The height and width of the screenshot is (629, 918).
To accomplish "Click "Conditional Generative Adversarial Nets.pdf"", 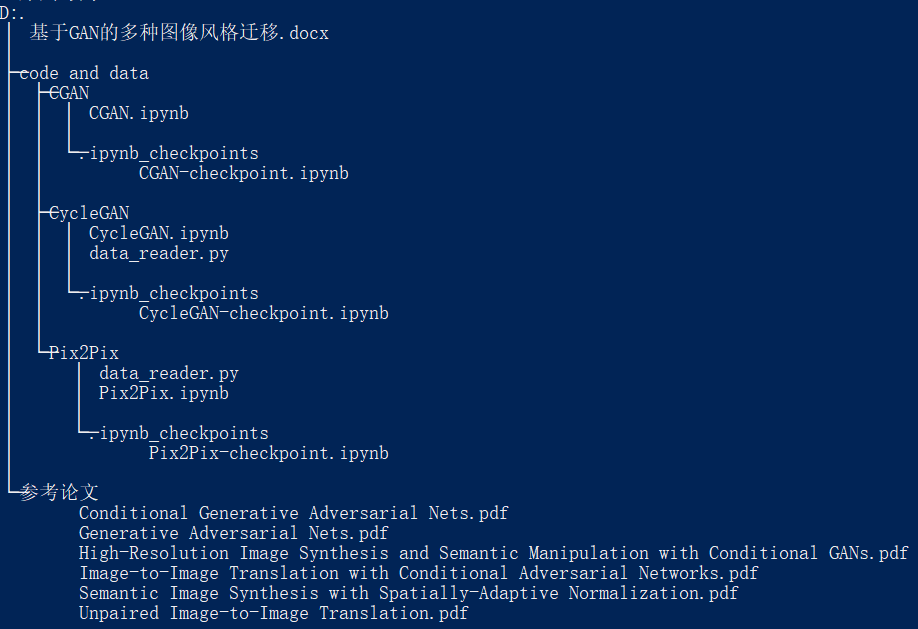I will click(x=293, y=513).
